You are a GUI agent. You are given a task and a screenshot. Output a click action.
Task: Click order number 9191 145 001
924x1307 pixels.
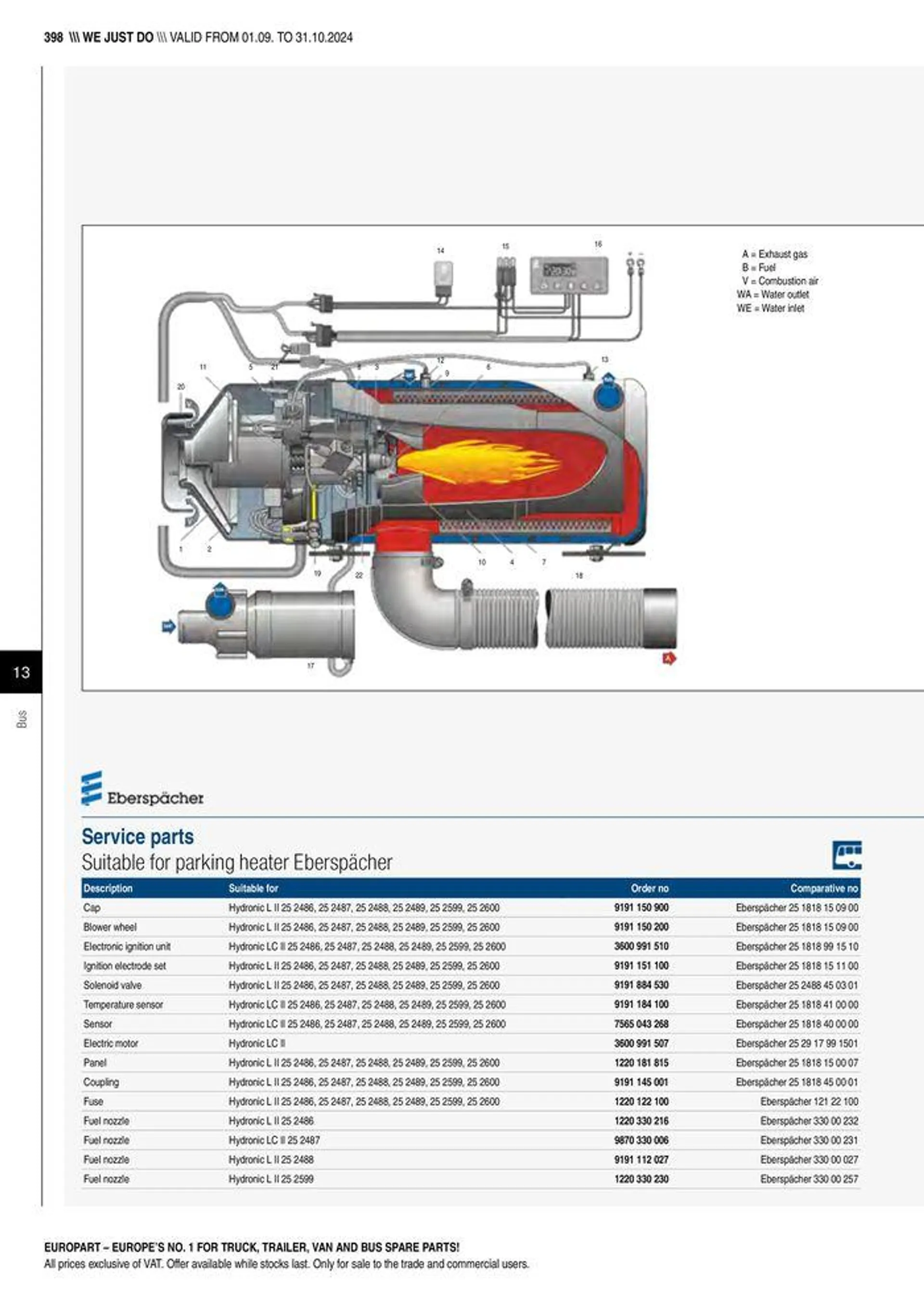tap(641, 1082)
